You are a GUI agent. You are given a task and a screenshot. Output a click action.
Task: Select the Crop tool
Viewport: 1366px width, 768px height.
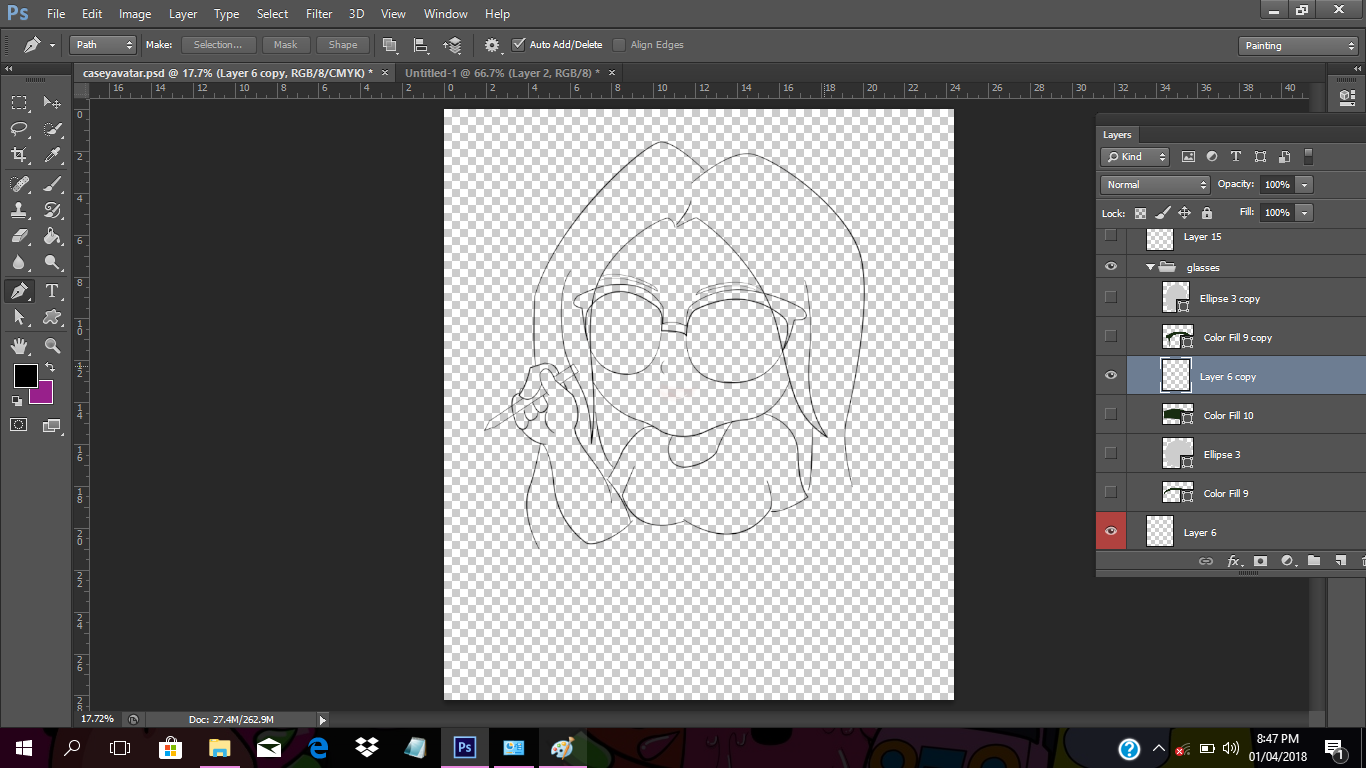pos(19,155)
